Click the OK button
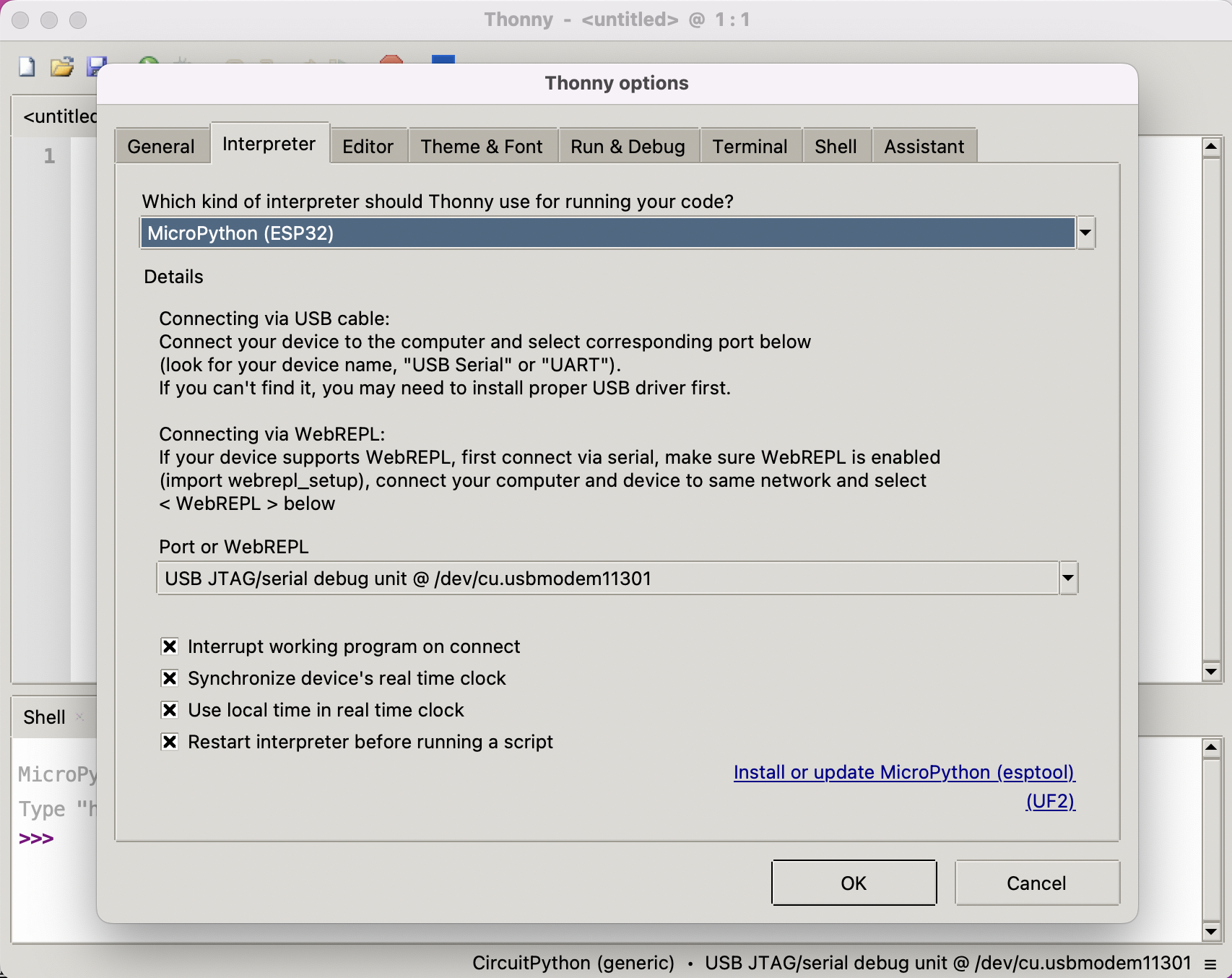The width and height of the screenshot is (1232, 978). [x=854, y=883]
